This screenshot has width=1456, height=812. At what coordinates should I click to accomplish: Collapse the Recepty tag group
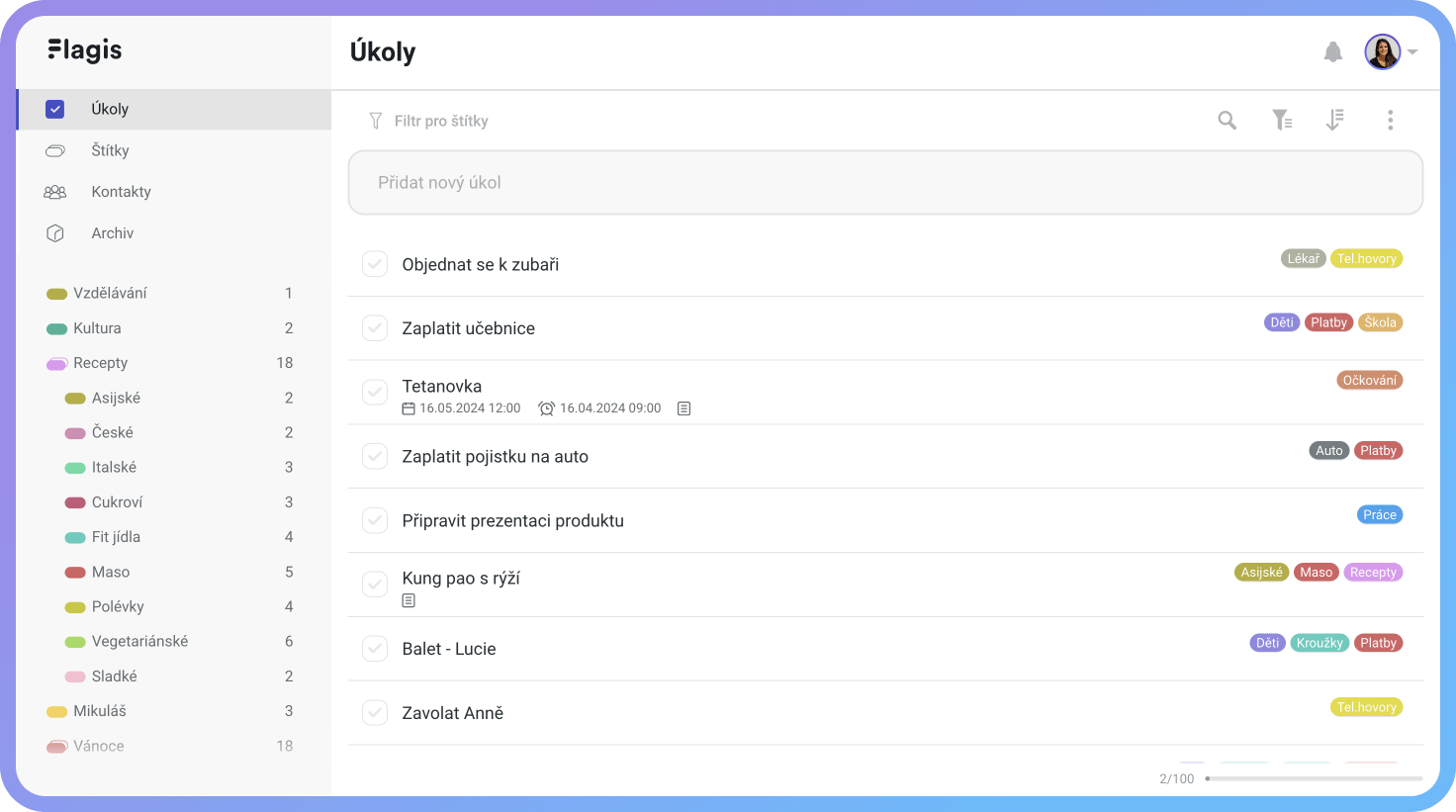pyautogui.click(x=56, y=364)
